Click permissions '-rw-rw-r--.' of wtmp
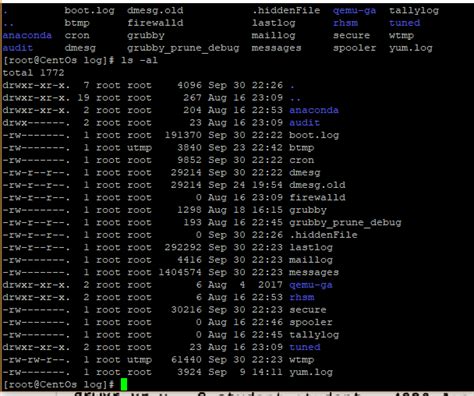This screenshot has width=474, height=396. (36, 360)
